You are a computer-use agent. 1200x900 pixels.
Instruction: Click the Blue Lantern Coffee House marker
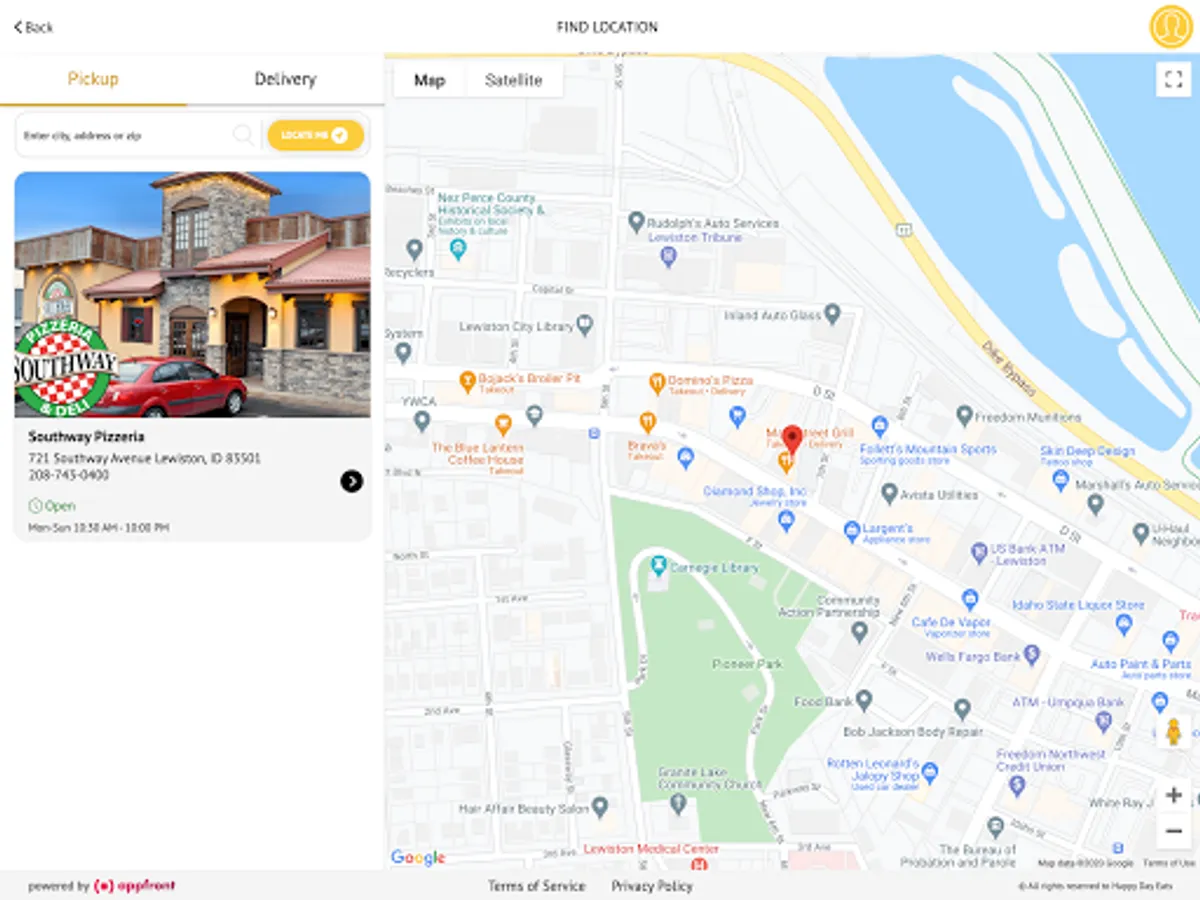504,424
